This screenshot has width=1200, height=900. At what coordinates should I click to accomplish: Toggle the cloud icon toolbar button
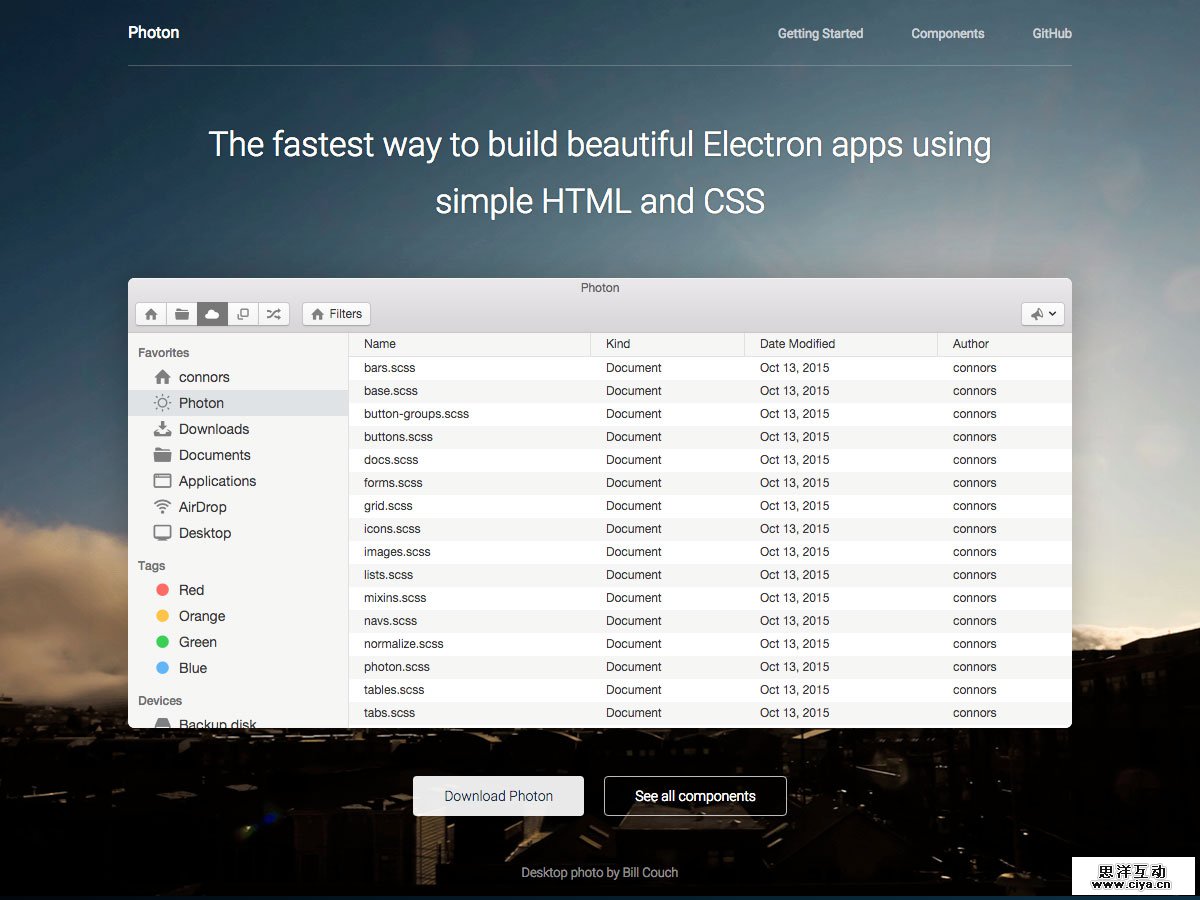tap(212, 314)
